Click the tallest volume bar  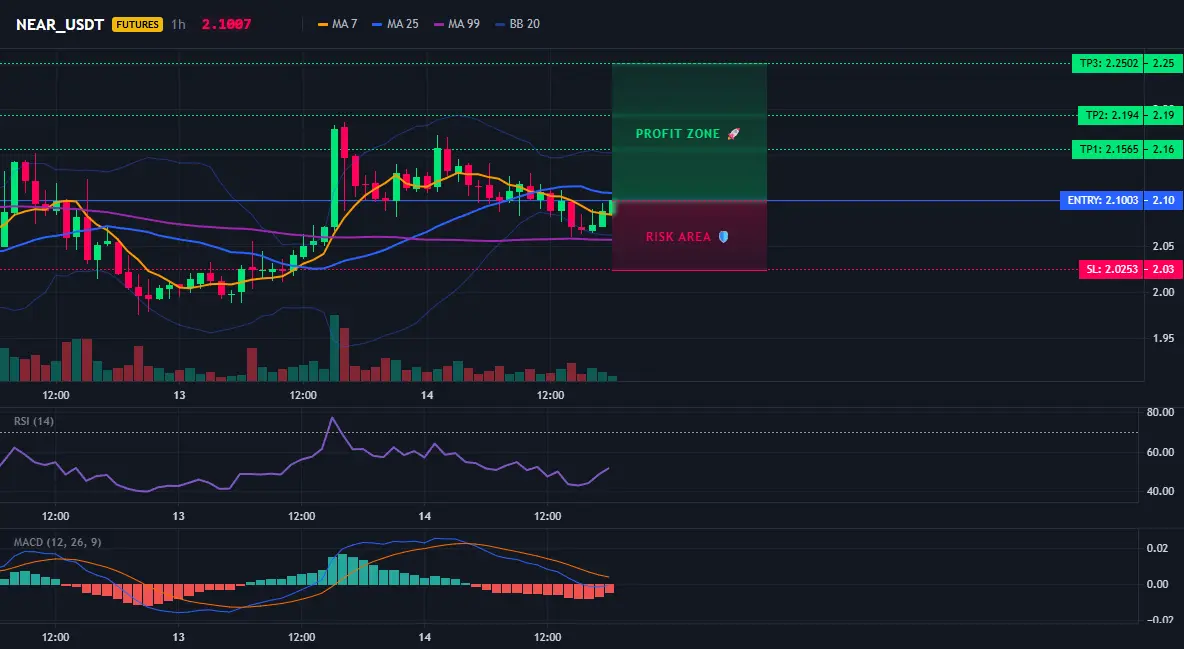(x=334, y=348)
